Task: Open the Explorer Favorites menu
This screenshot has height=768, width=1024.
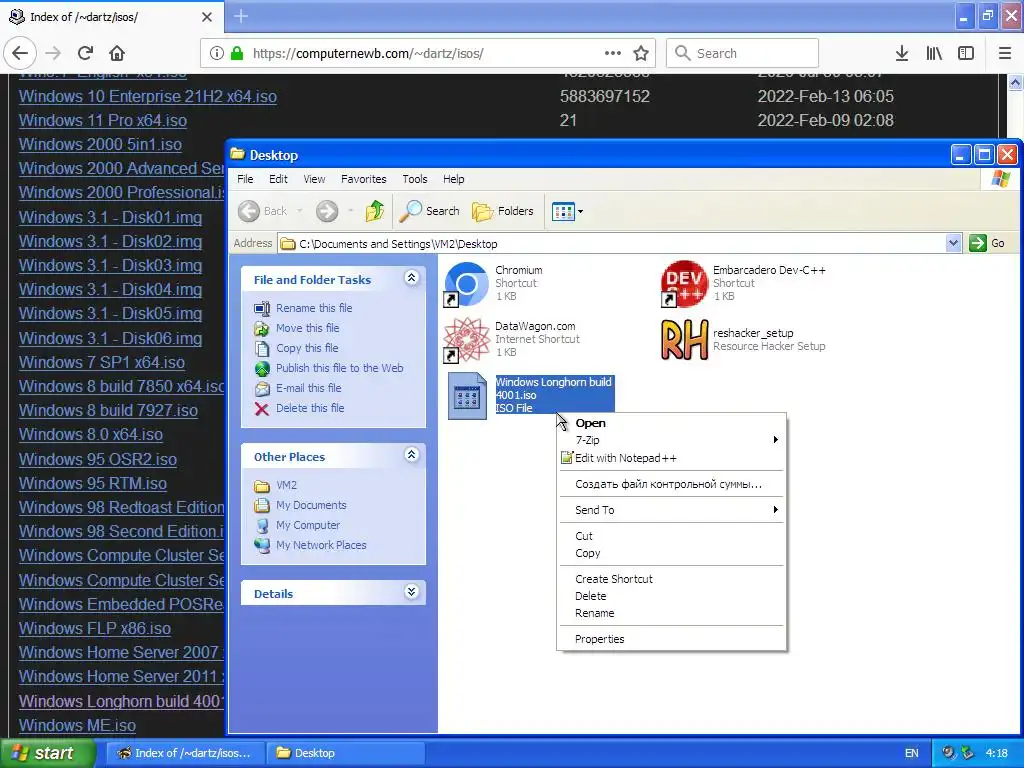Action: coord(363,179)
